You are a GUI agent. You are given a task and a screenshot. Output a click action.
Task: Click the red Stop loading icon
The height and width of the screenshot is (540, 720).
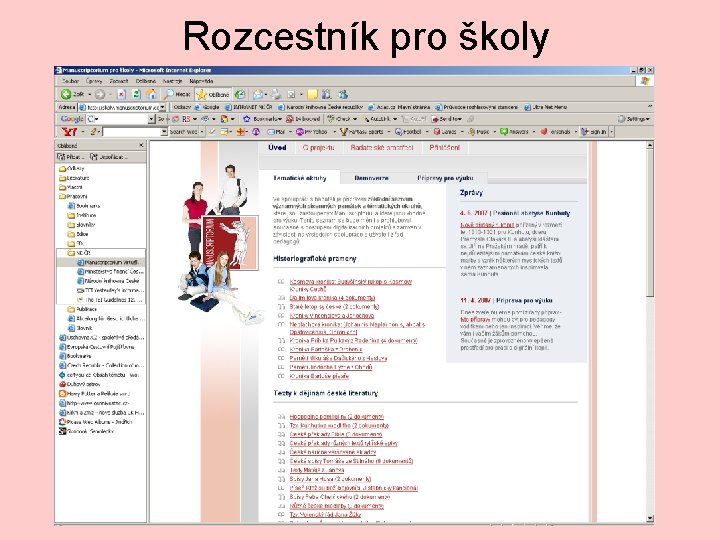coord(121,94)
